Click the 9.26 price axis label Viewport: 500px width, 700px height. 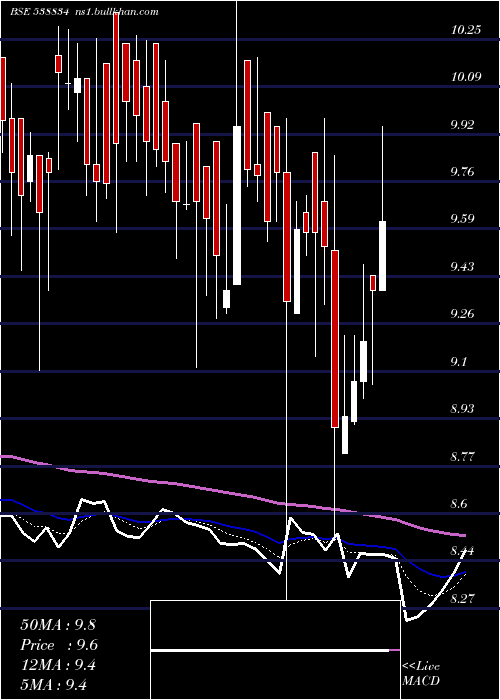click(x=462, y=314)
